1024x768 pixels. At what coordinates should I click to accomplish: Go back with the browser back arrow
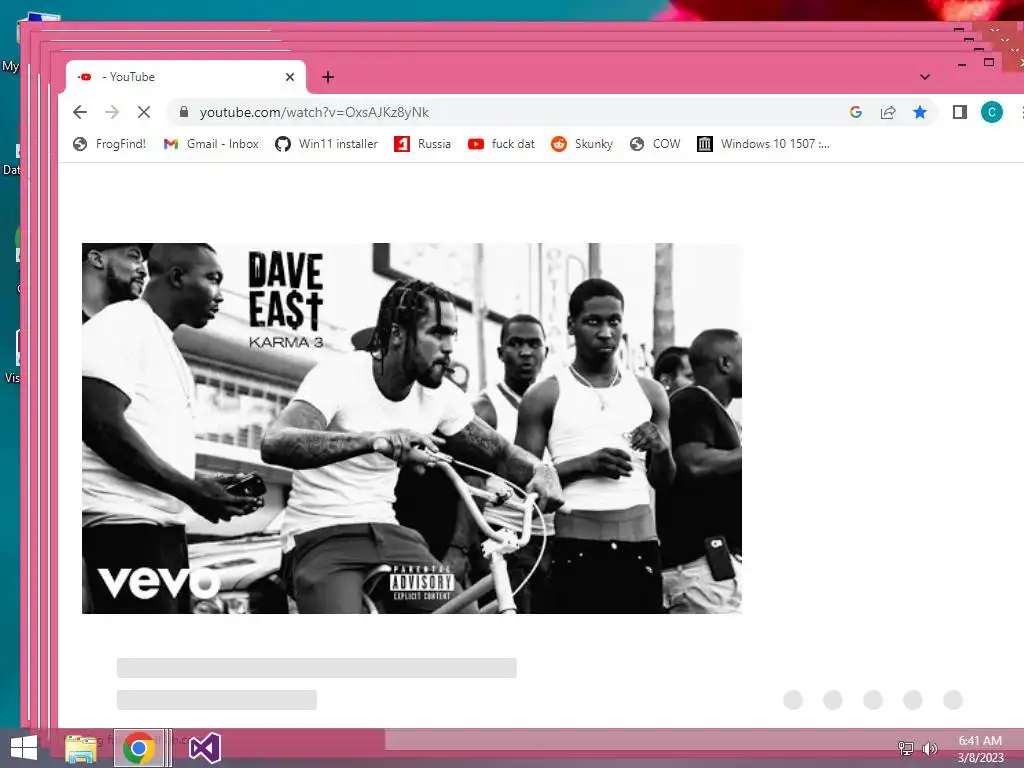coord(80,112)
